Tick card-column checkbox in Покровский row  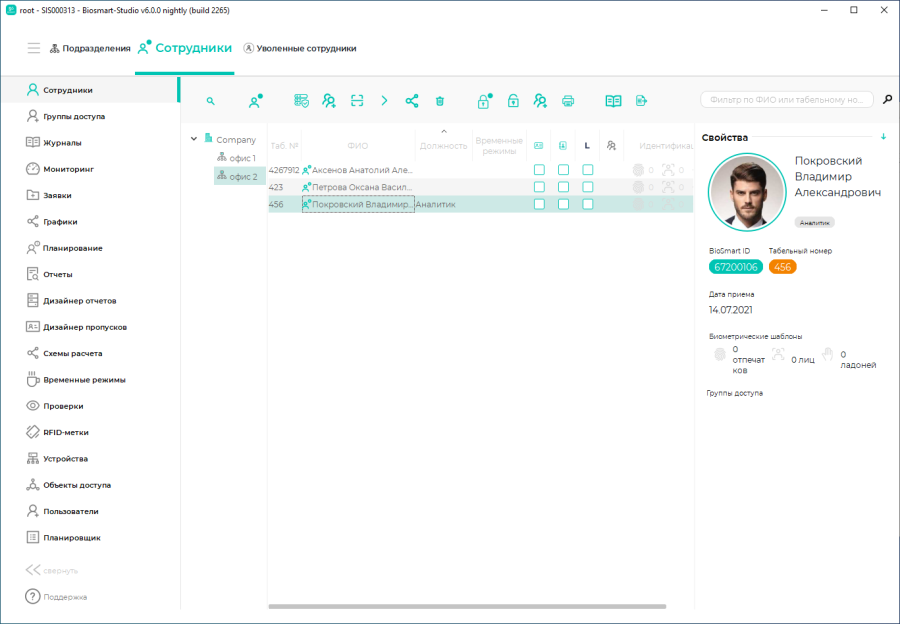click(x=539, y=204)
